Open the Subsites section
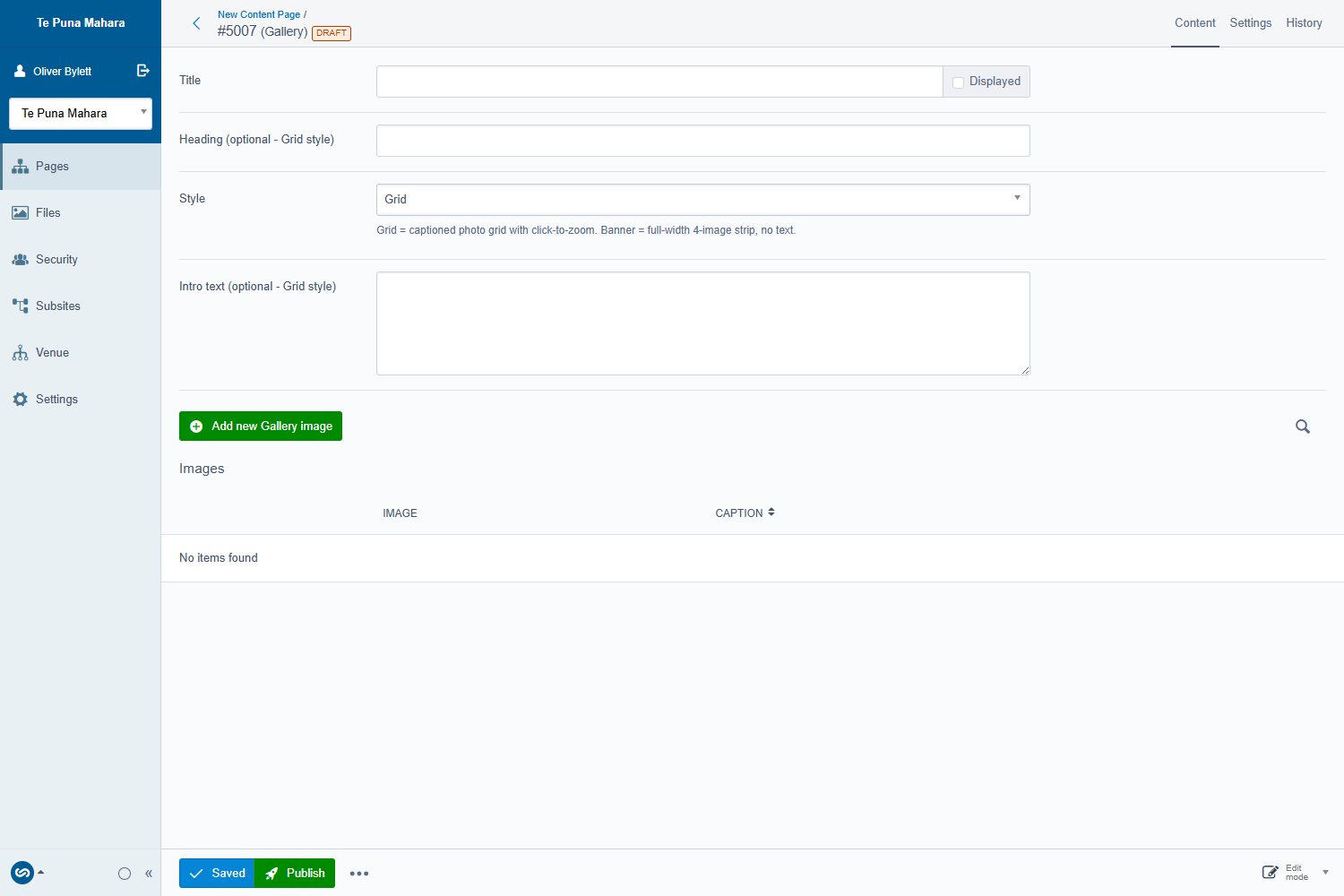This screenshot has height=896, width=1344. [81, 306]
